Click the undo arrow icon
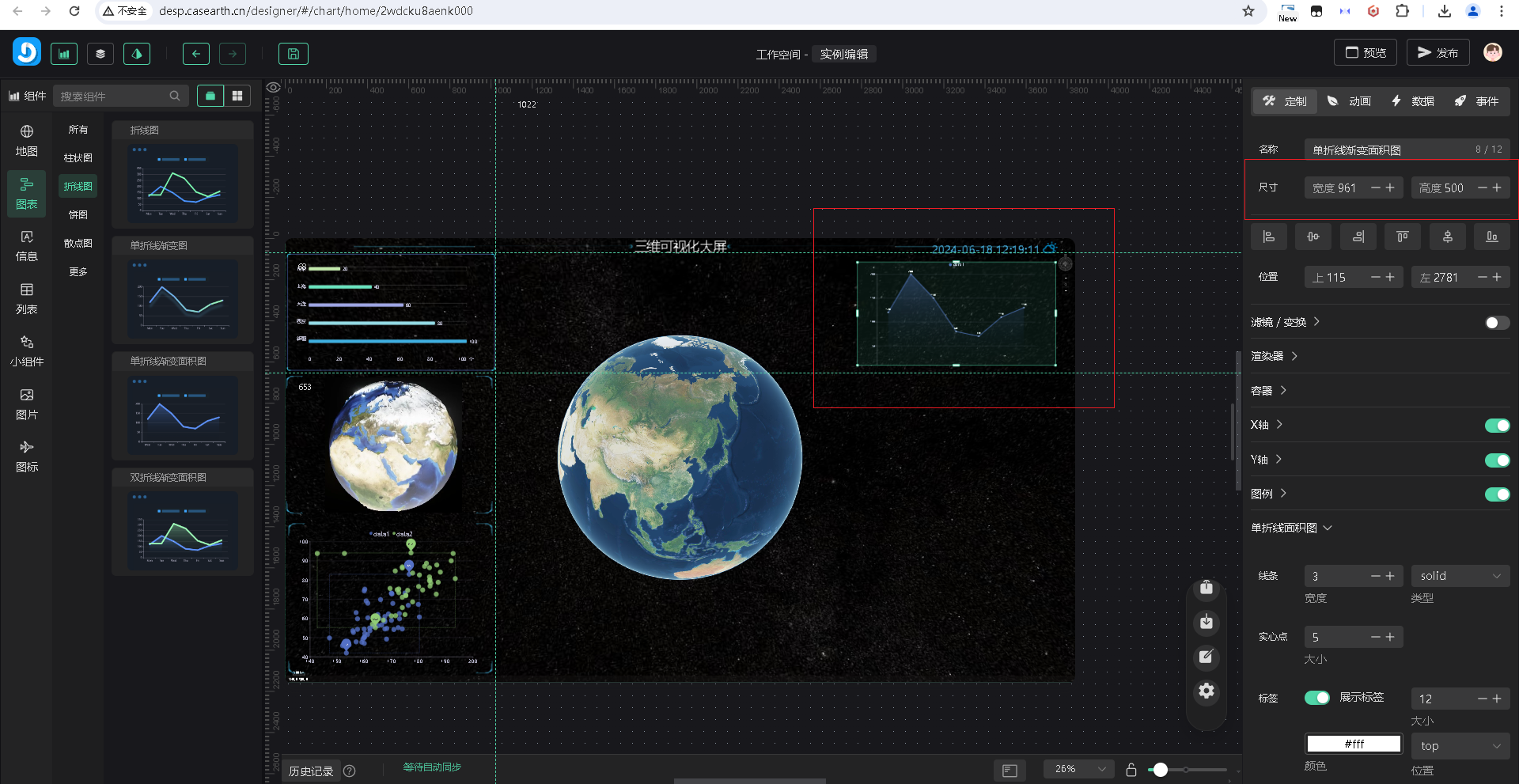 [195, 54]
